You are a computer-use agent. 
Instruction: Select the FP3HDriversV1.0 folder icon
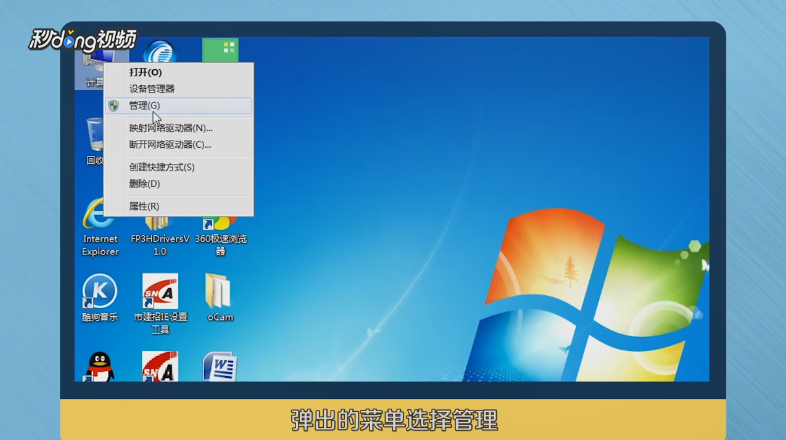pos(160,237)
